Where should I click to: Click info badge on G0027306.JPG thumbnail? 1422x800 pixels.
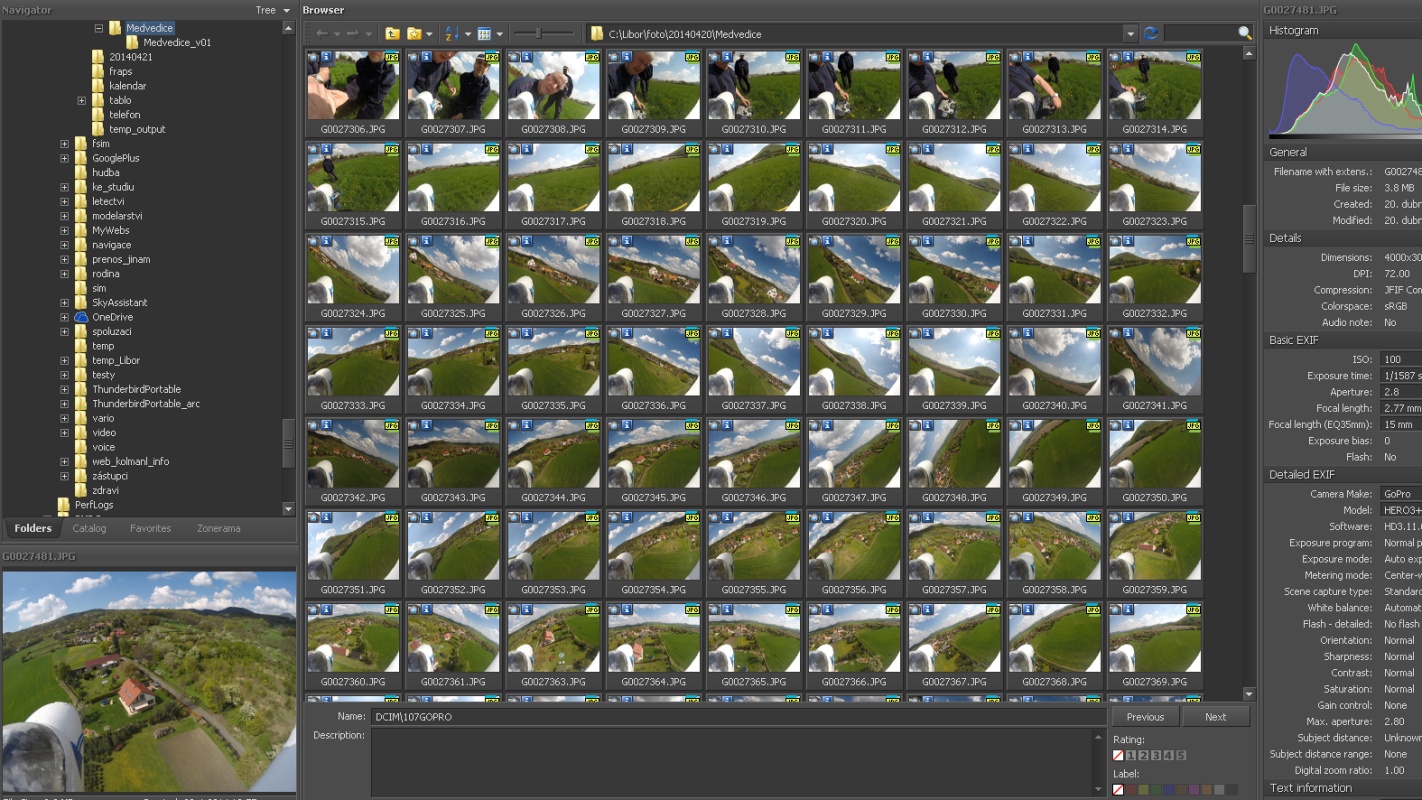point(328,58)
